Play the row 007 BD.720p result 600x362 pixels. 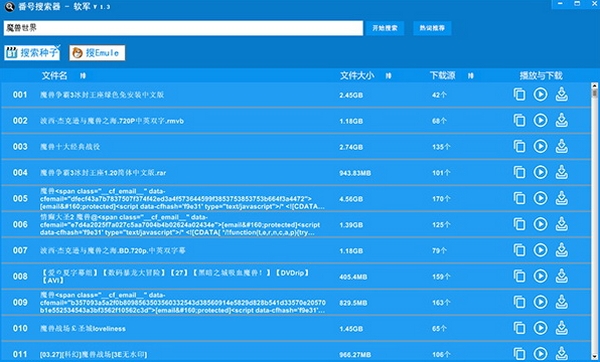tap(540, 250)
